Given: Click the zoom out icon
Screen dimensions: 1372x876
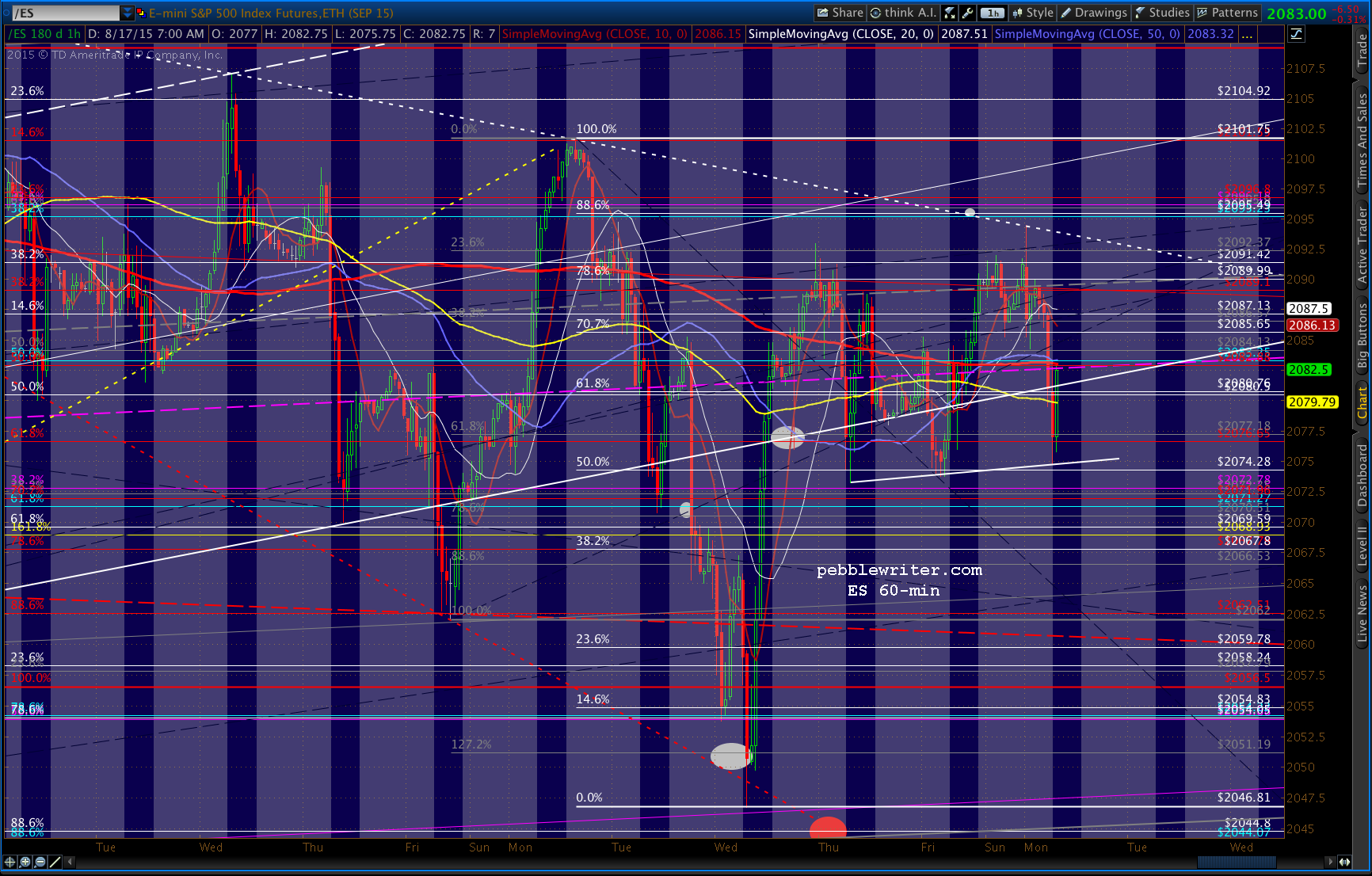Looking at the screenshot, I should click(40, 862).
